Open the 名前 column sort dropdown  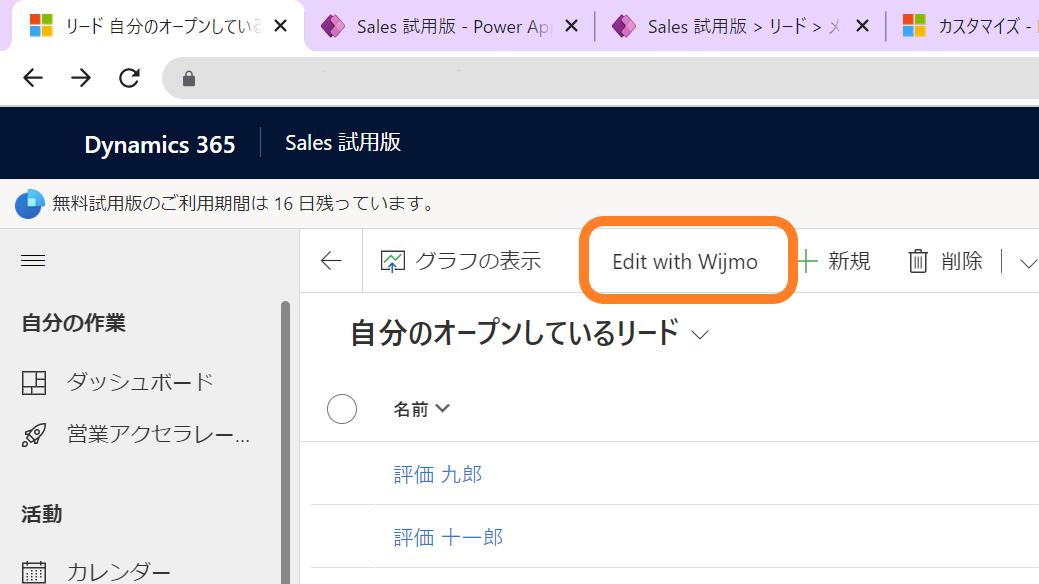421,409
